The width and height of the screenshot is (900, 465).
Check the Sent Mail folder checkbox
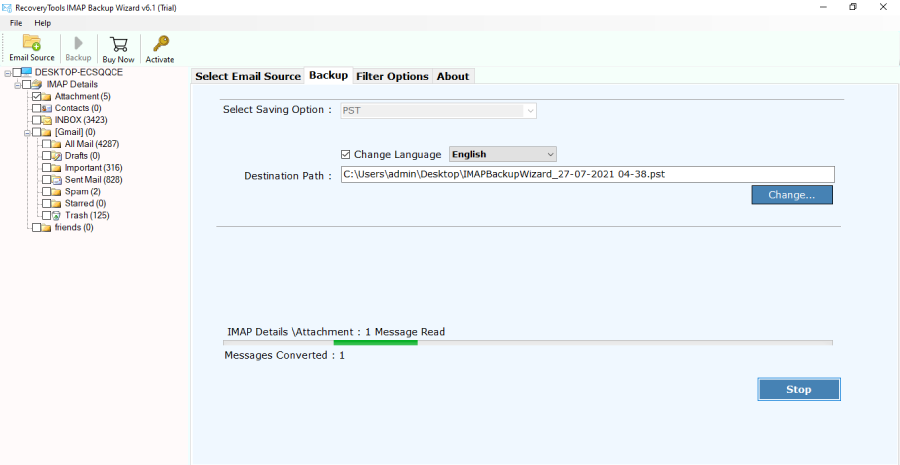coord(46,179)
